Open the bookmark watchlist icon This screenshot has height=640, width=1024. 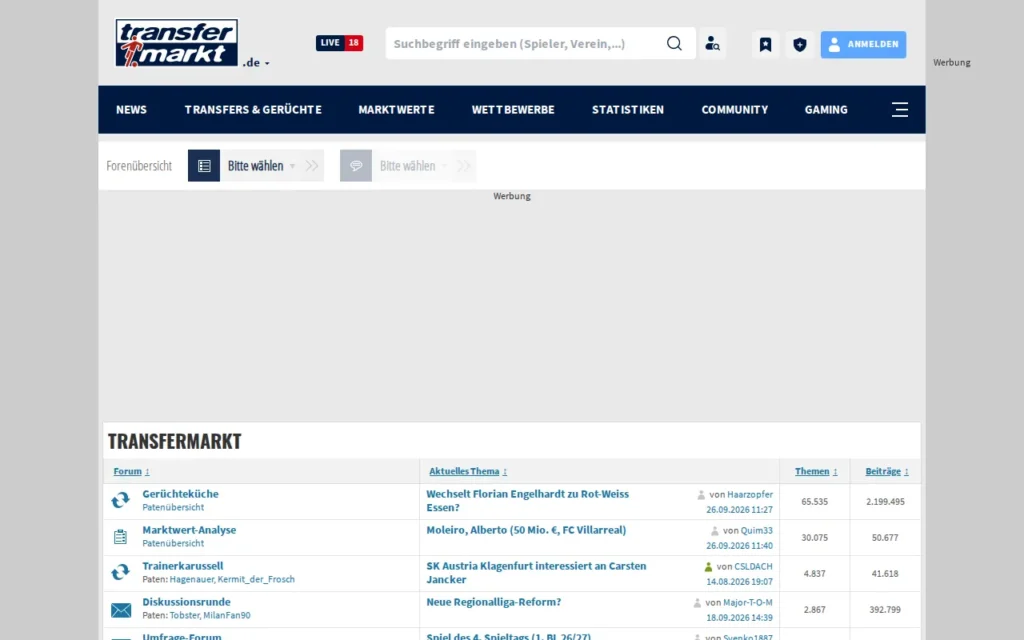pos(765,44)
